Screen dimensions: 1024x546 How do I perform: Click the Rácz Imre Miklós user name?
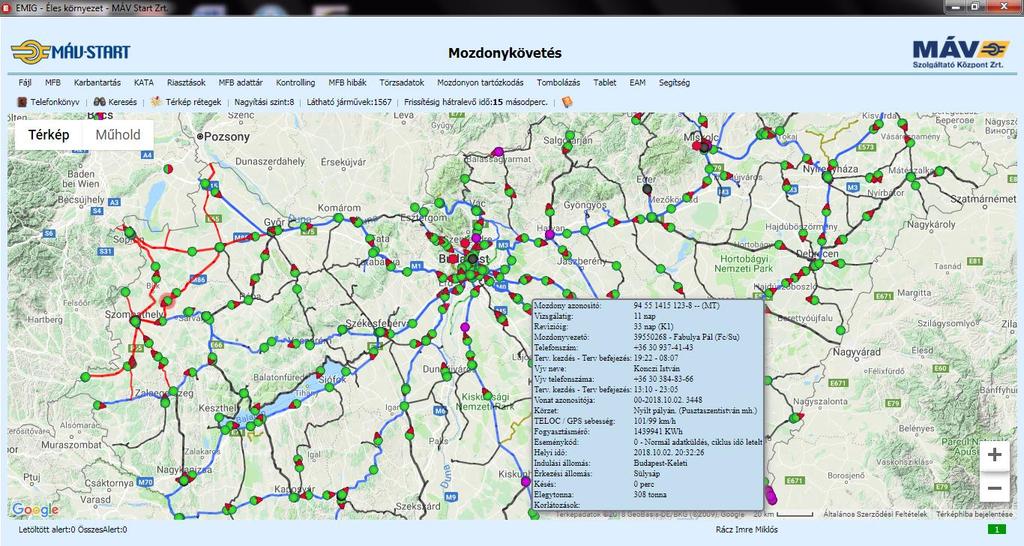(746, 530)
